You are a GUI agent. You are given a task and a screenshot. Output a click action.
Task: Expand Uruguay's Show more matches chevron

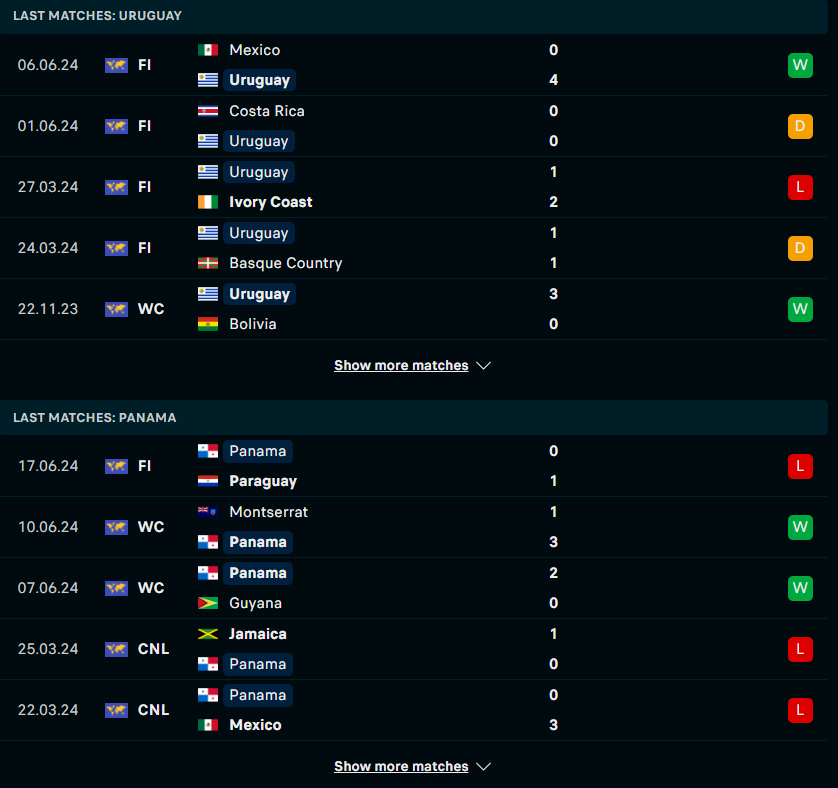pyautogui.click(x=483, y=366)
